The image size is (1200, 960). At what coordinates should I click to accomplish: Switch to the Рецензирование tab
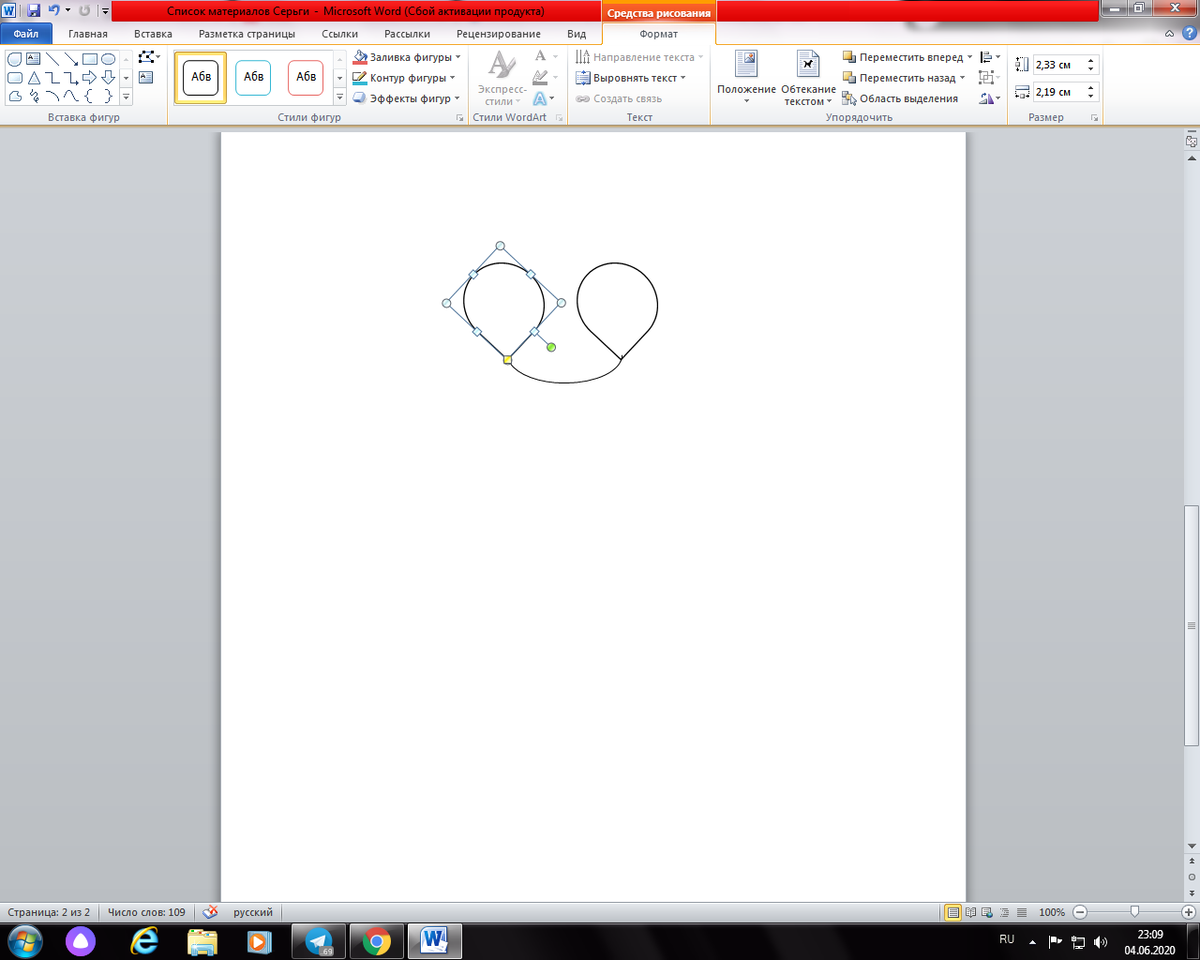tap(498, 33)
